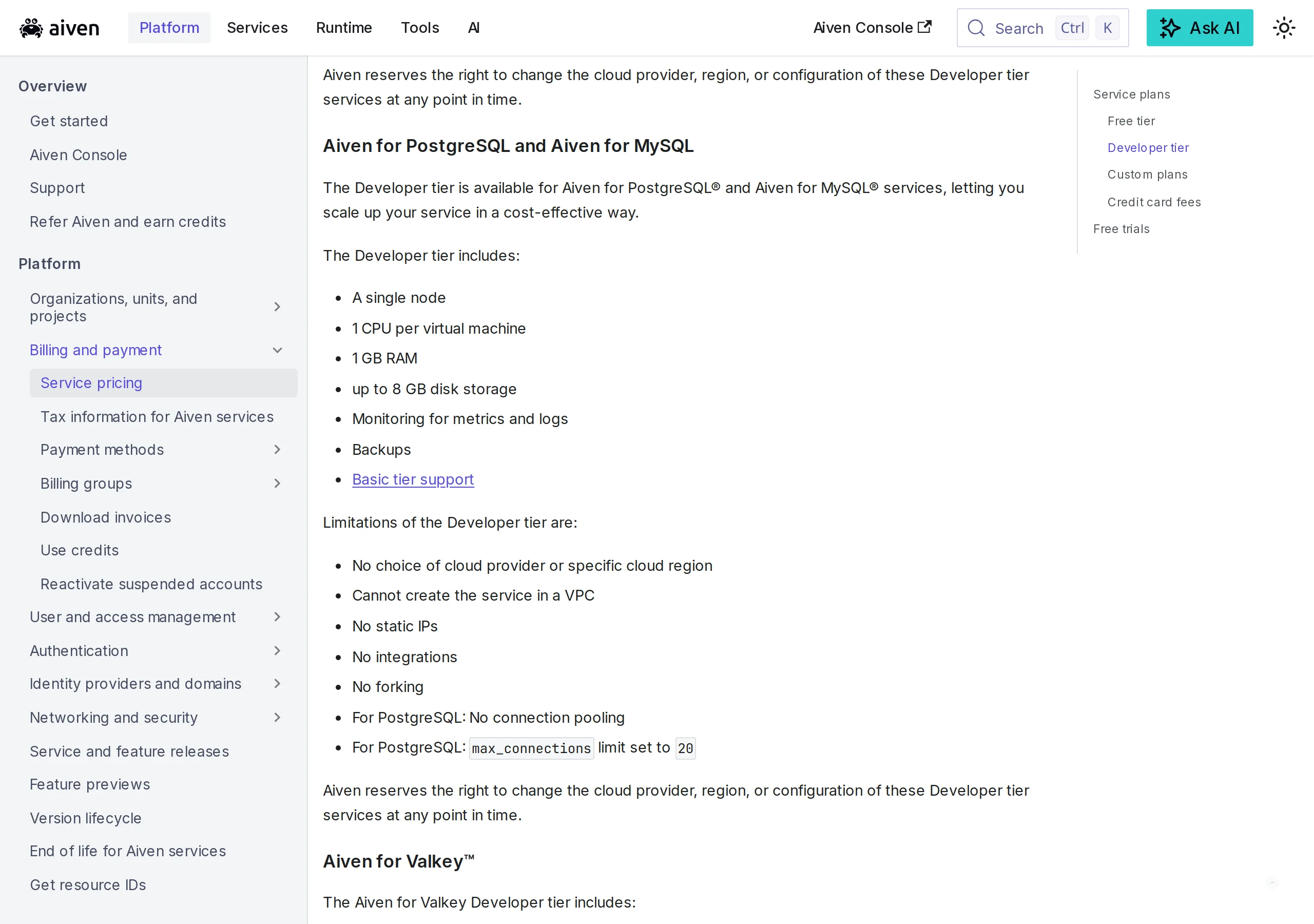Click the Overview sidebar heading
The width and height of the screenshot is (1314, 924).
53,86
